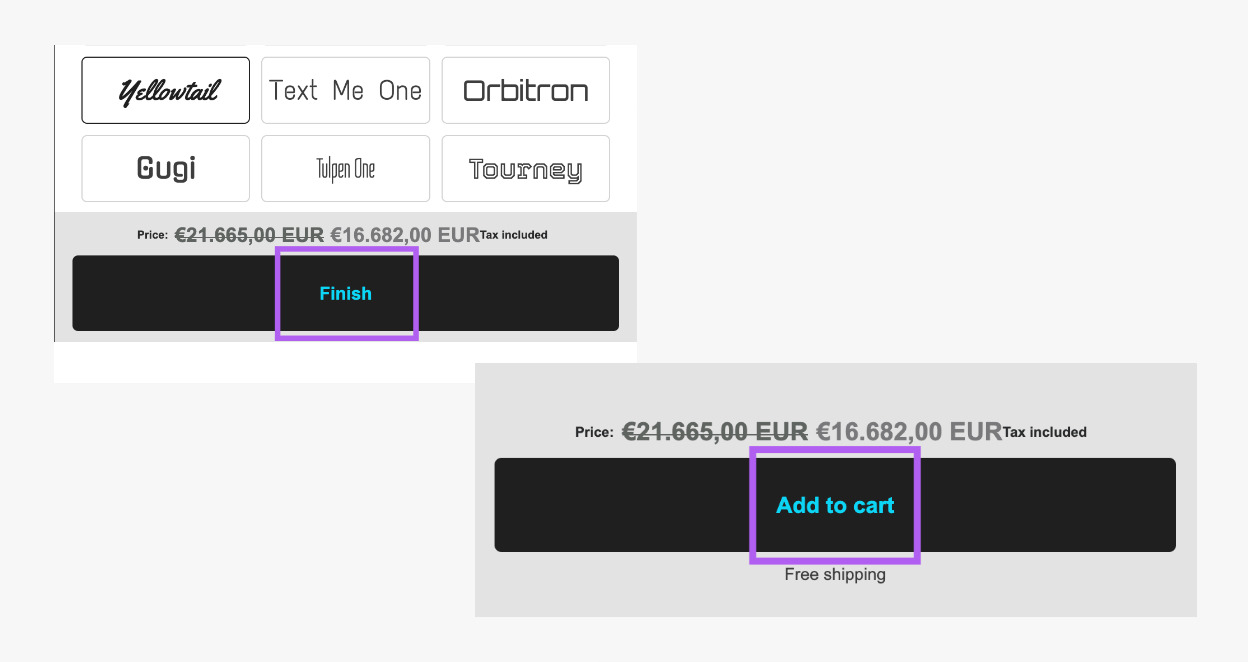Click €16.682,00 sale price above Finish button
Screen dimensions: 1248x662
[404, 235]
